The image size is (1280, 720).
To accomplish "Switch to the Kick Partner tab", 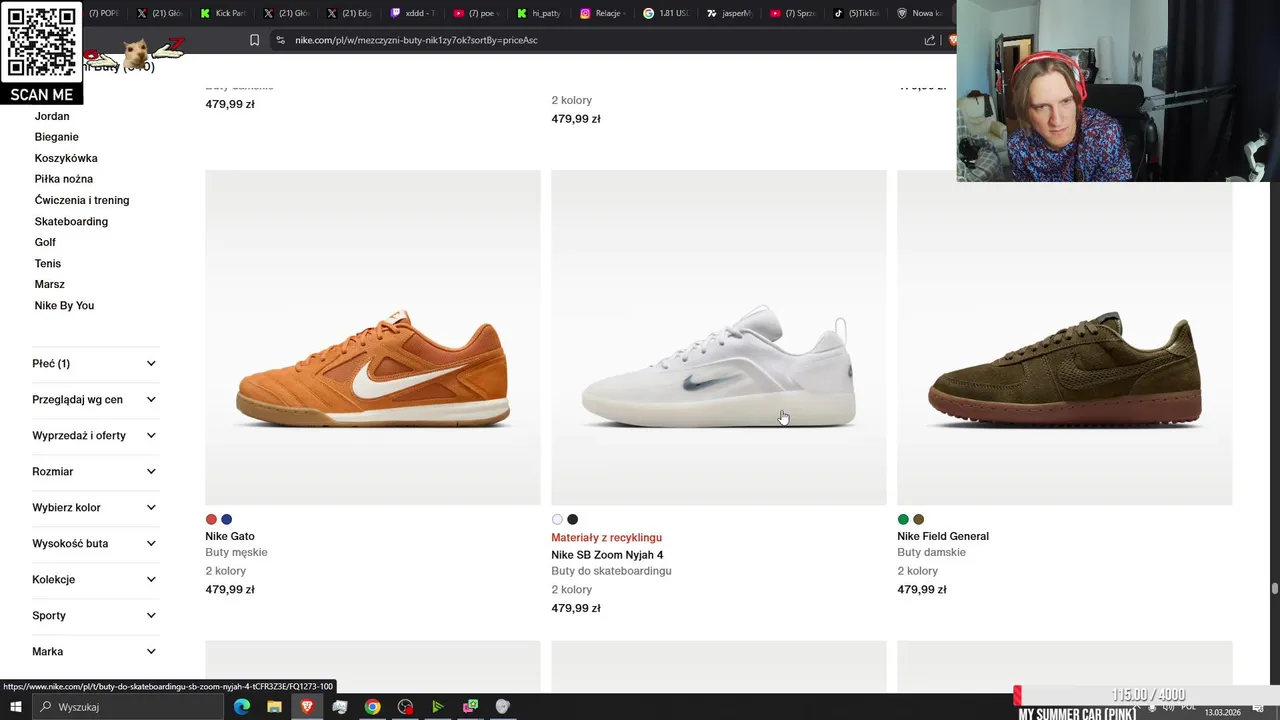I will [x=222, y=13].
